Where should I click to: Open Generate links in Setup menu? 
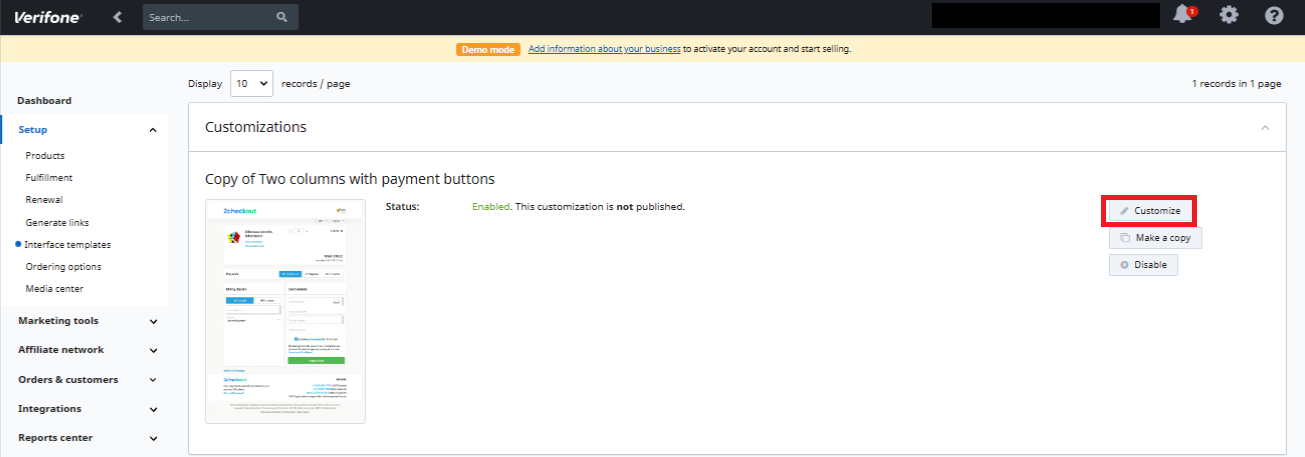click(x=57, y=222)
